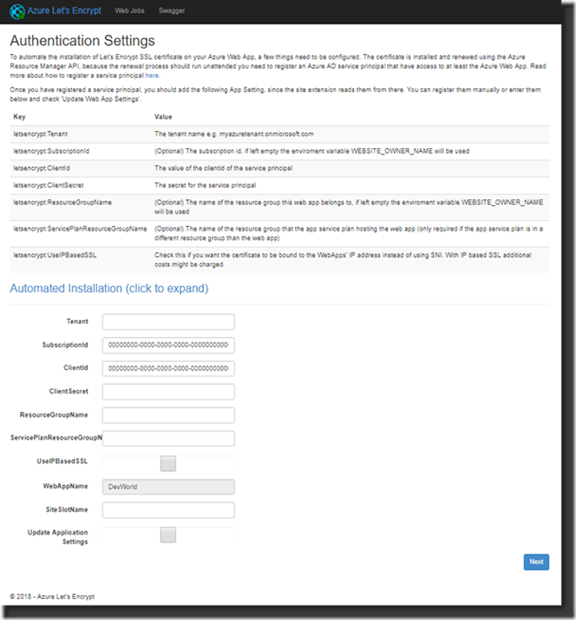Select the letsencrypt:UseIPBasedSSL key cell

55,255
